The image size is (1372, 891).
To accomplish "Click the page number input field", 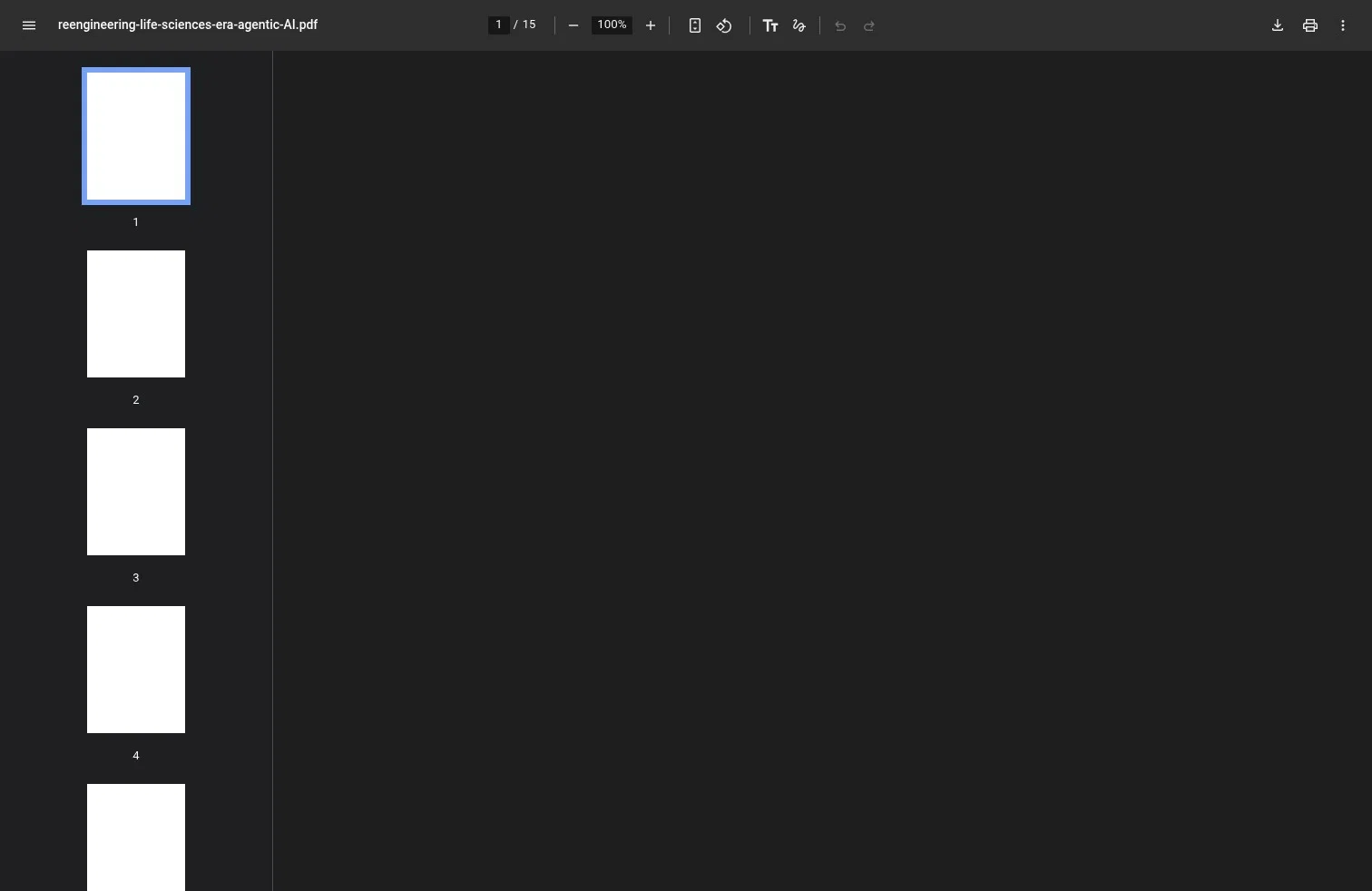I will [498, 24].
